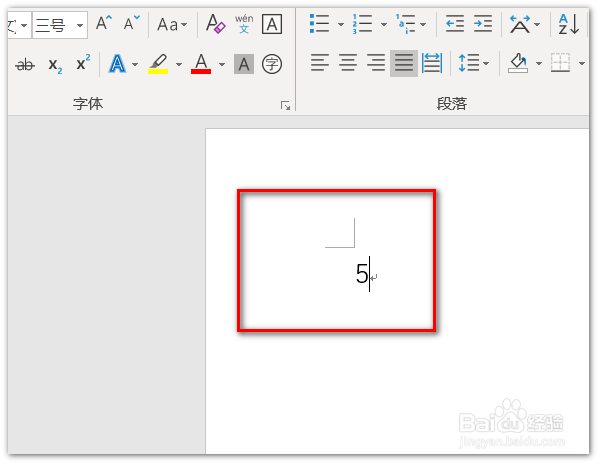Align text left
This screenshot has height=463, width=598.
pos(320,63)
